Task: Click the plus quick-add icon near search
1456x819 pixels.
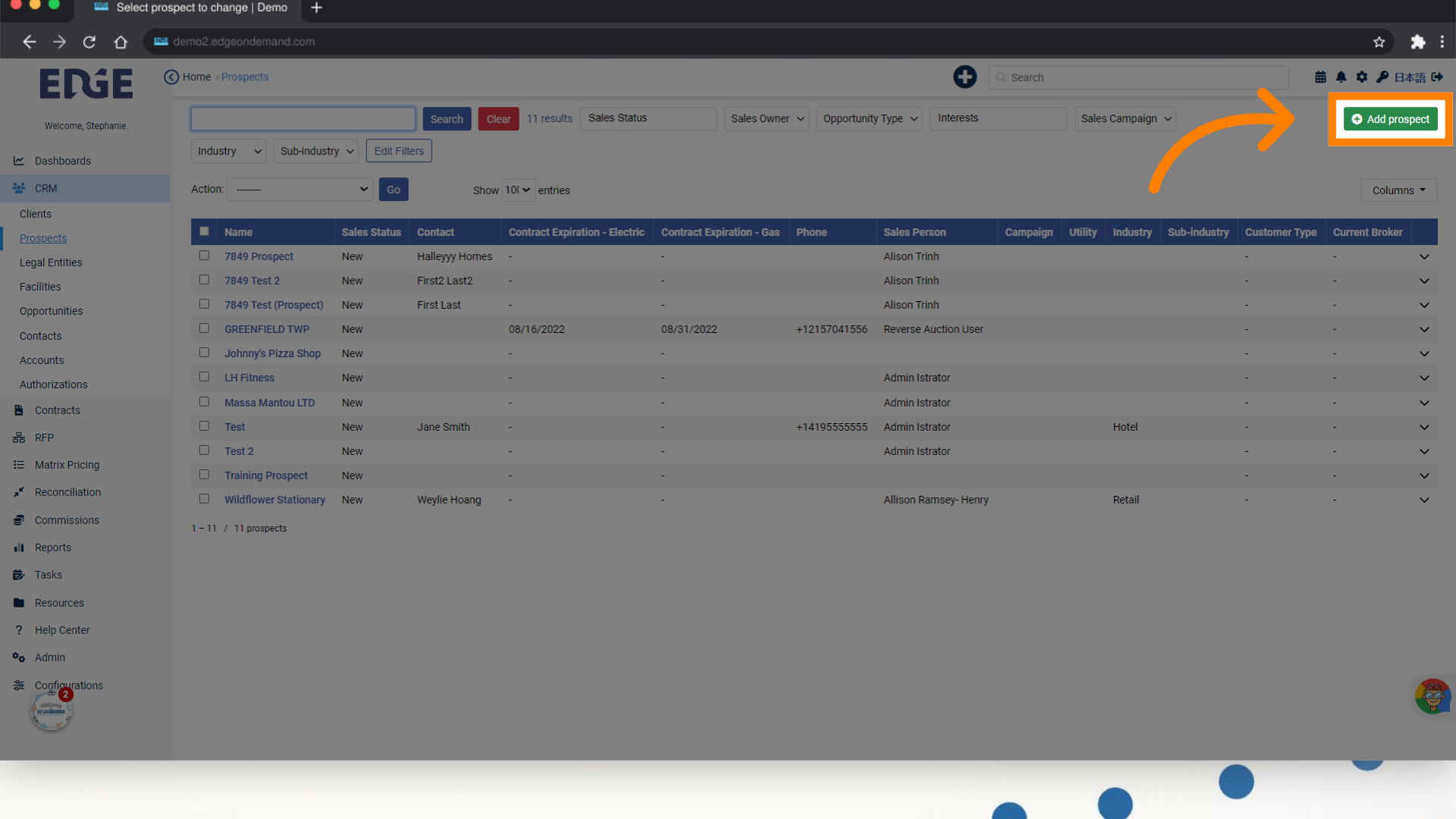Action: coord(965,77)
